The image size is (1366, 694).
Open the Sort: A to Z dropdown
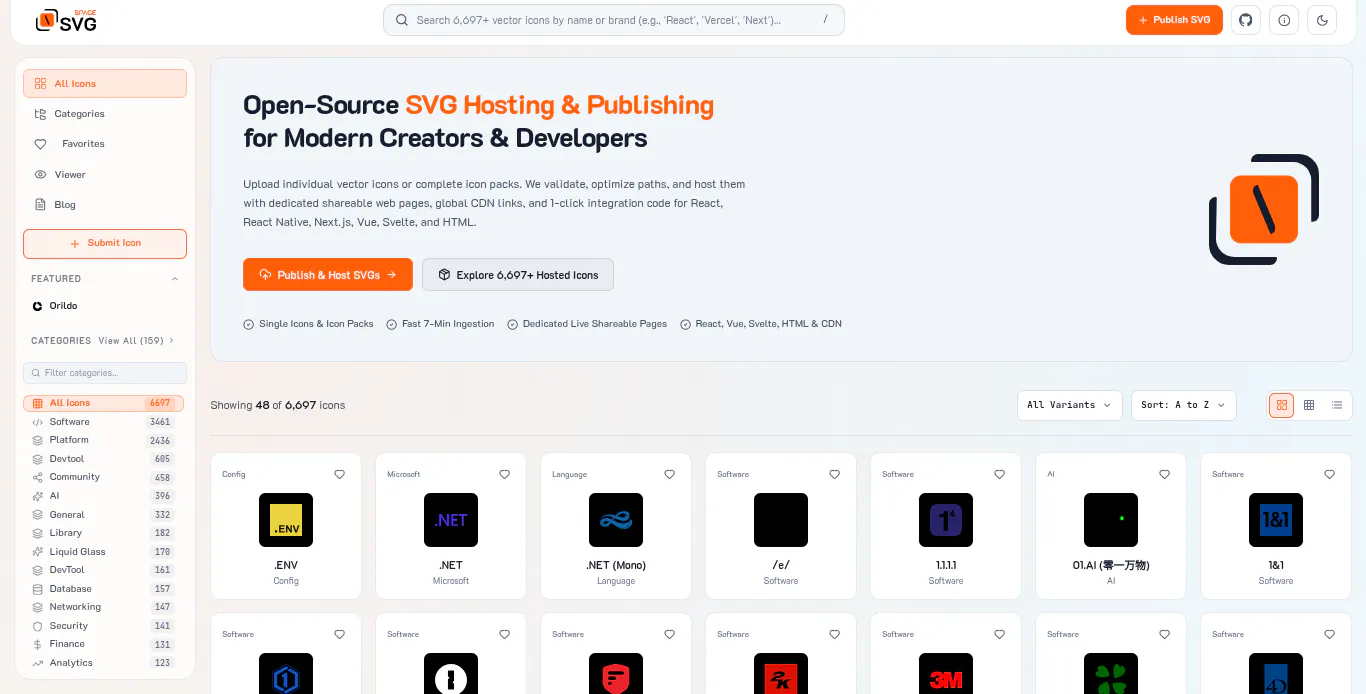pyautogui.click(x=1184, y=405)
